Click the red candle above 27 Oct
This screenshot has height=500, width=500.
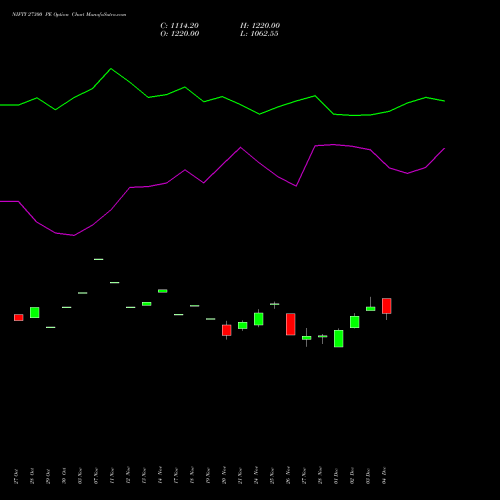19,317
